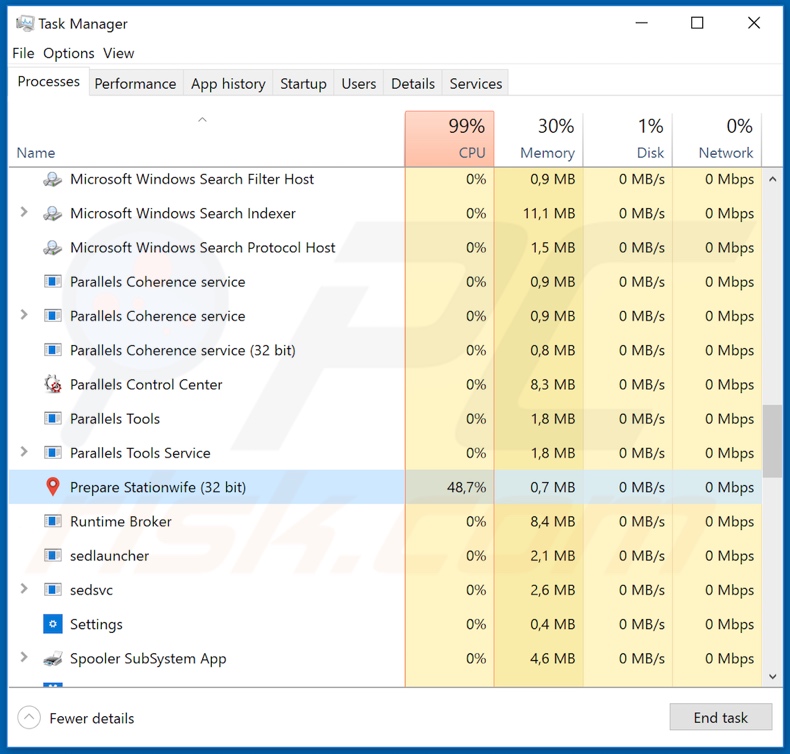
Task: Click the Microsoft Windows Search Filter Host icon
Action: (52, 179)
